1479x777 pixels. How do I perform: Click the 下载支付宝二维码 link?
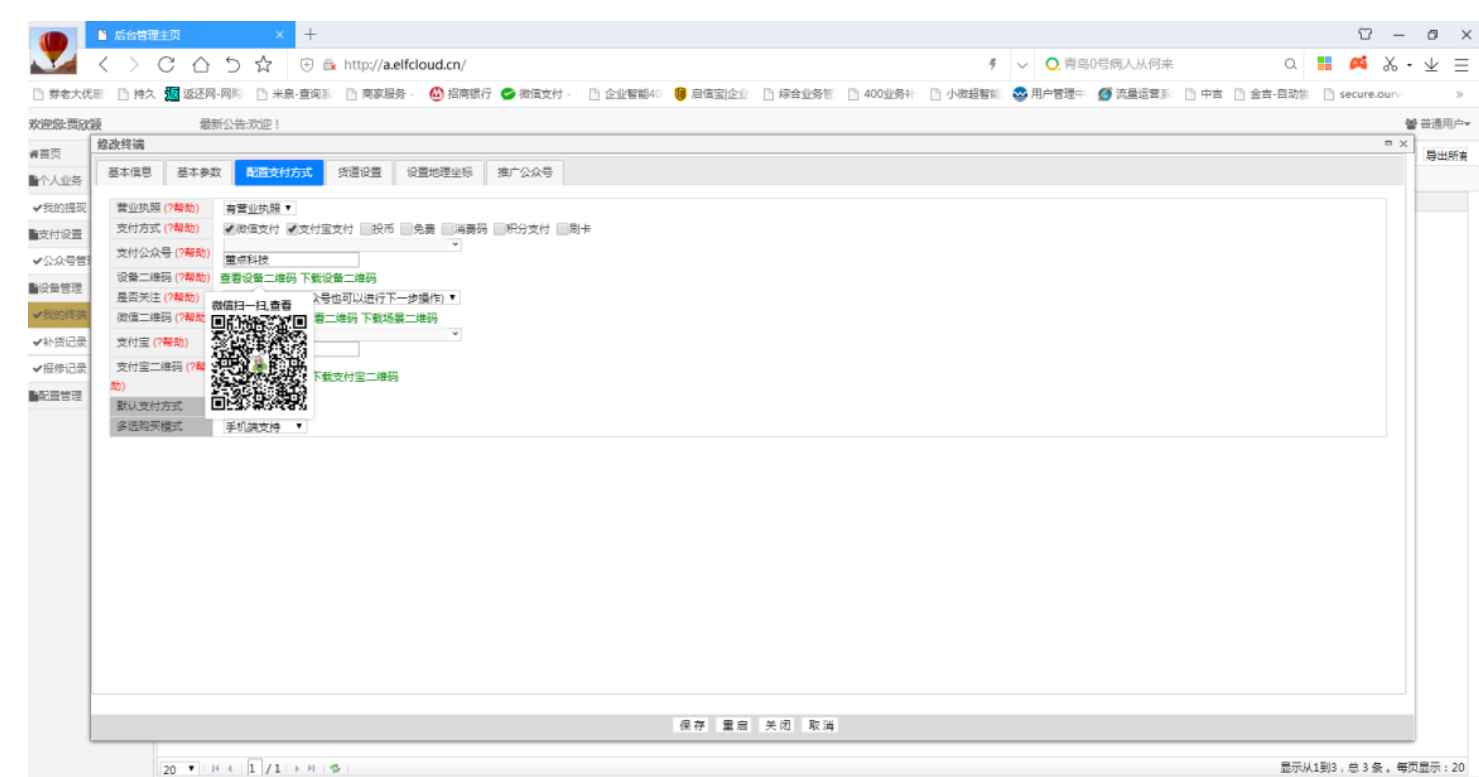tap(355, 377)
